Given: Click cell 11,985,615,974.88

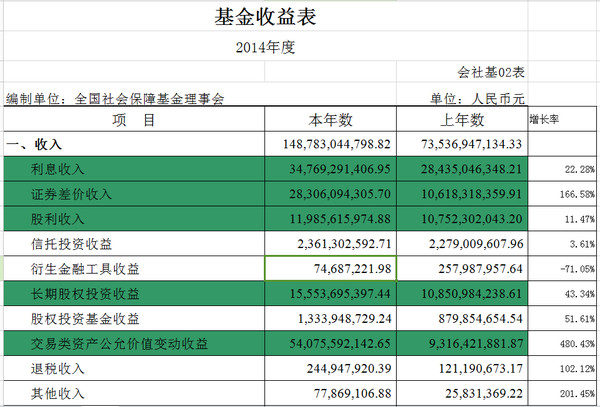Looking at the screenshot, I should tap(331, 219).
